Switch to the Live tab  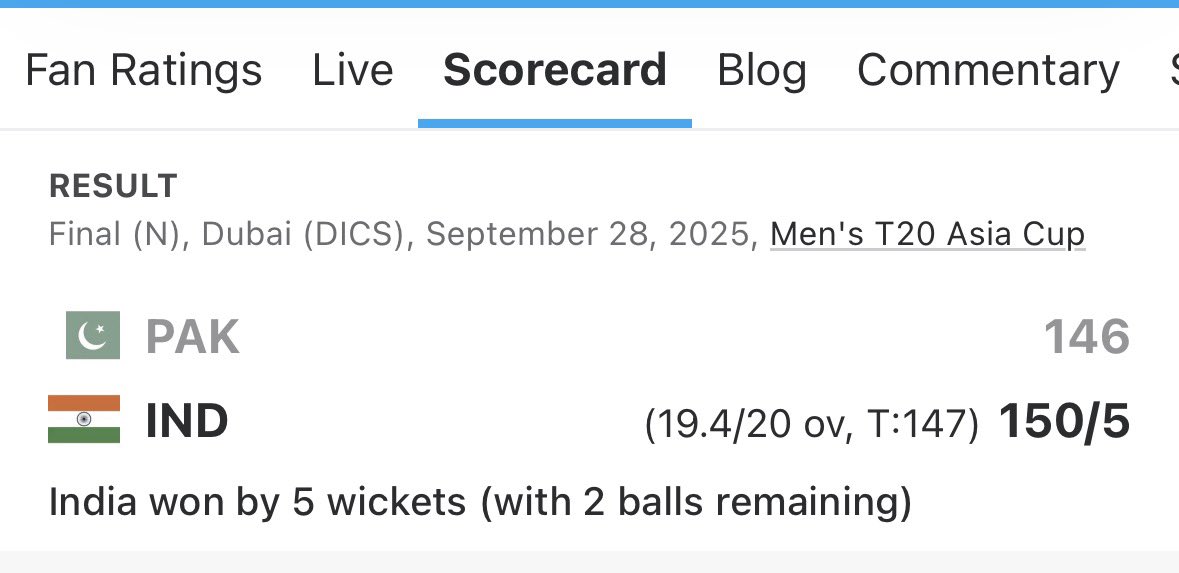click(x=353, y=71)
